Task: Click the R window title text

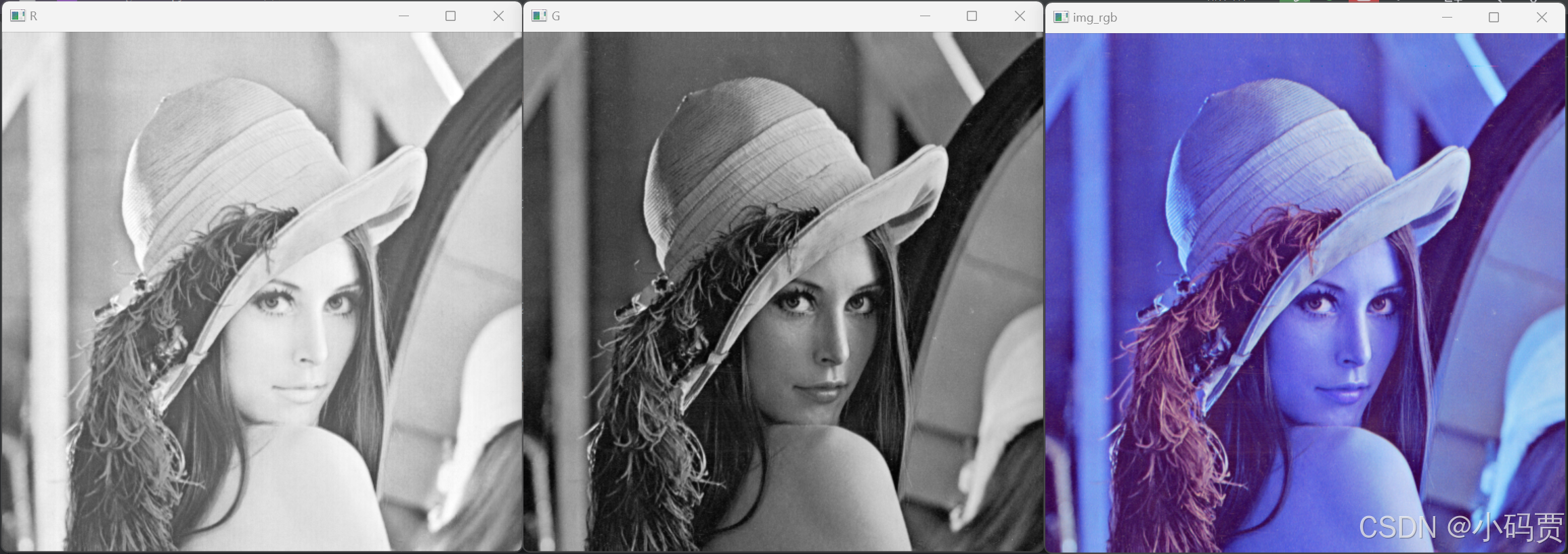Action: click(33, 16)
